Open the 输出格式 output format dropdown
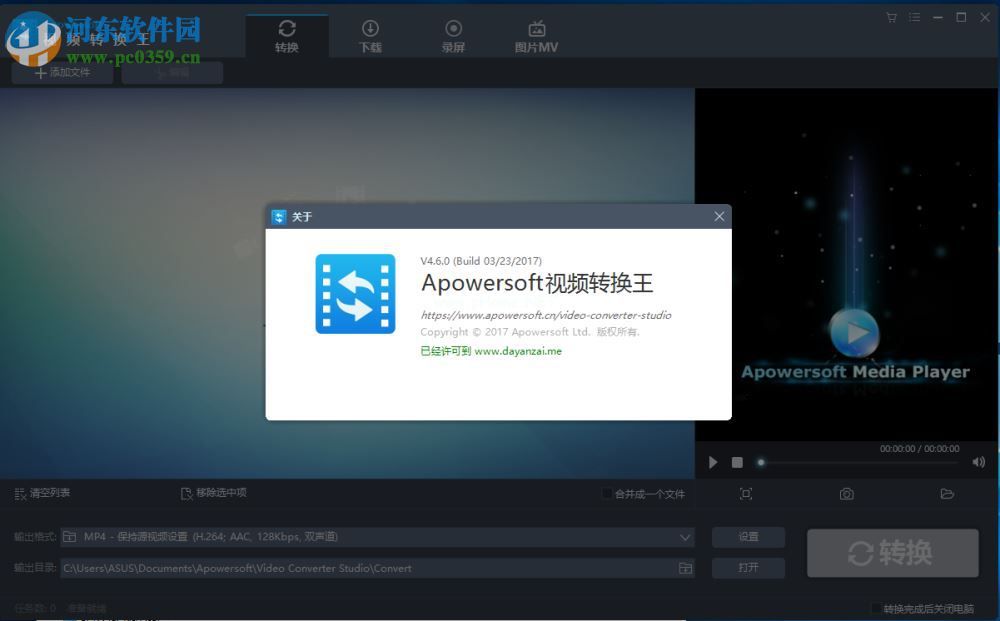Viewport: 1000px width, 621px height. click(686, 536)
